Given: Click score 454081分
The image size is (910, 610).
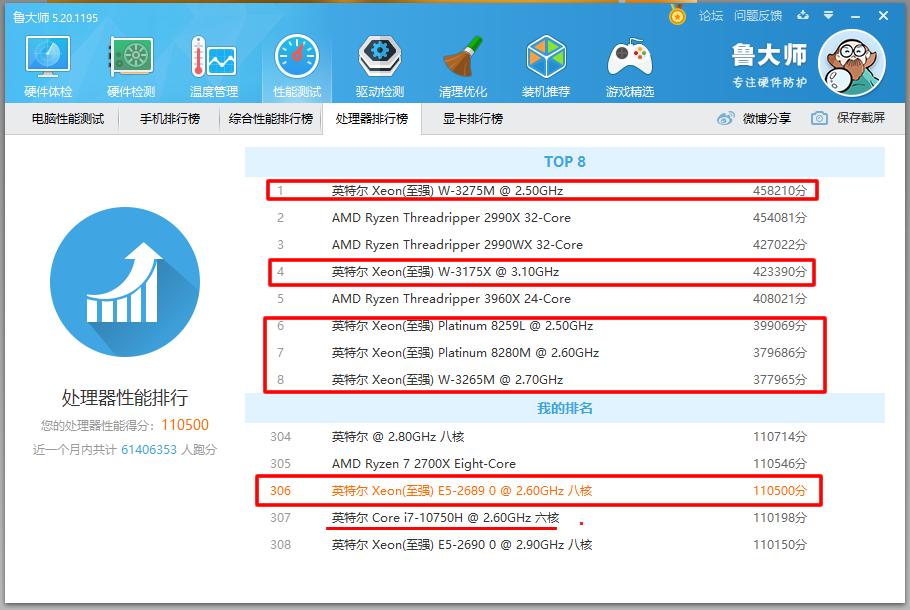Looking at the screenshot, I should 780,218.
